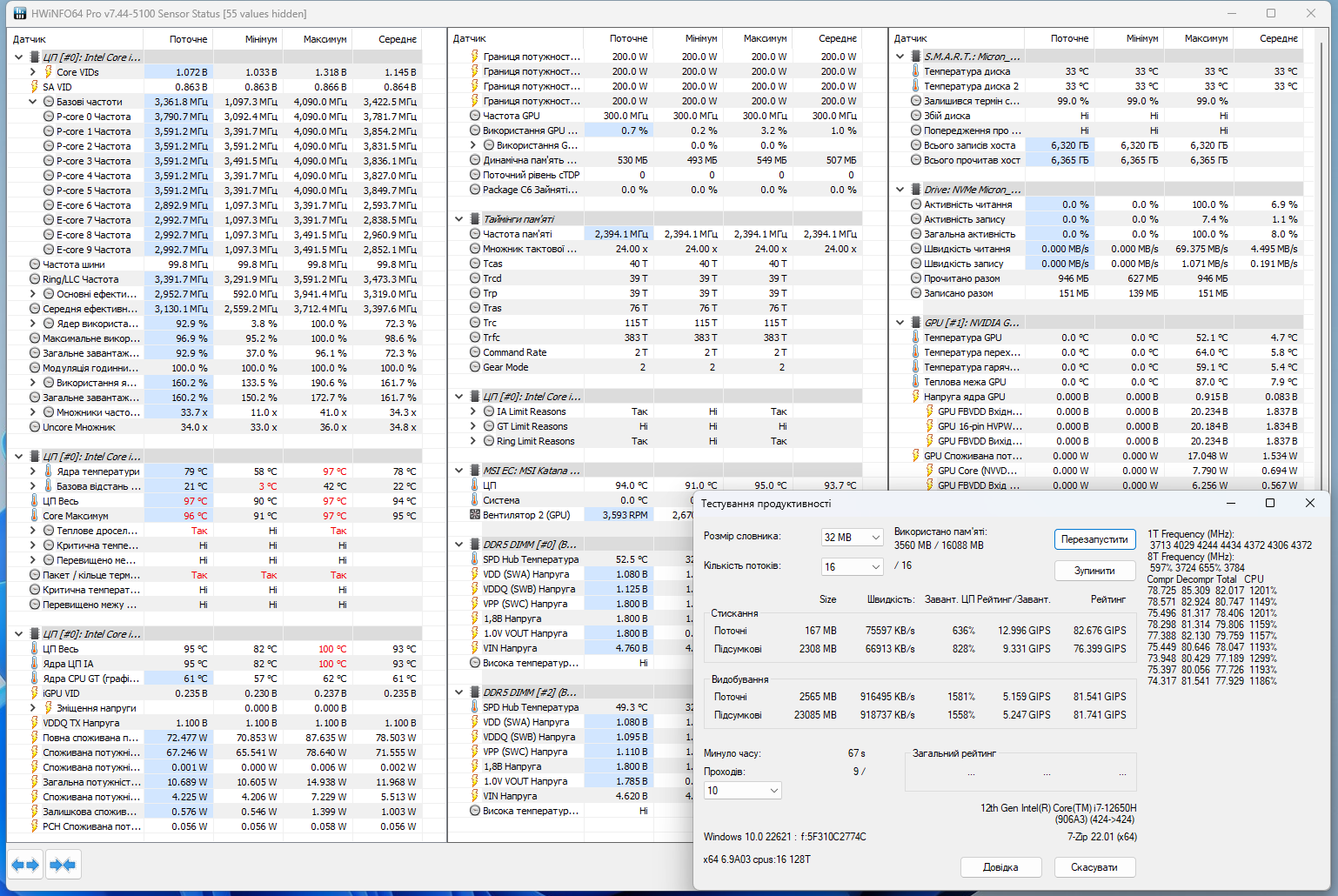The height and width of the screenshot is (896, 1338).
Task: Click the Перезапустити button
Action: (x=1094, y=539)
